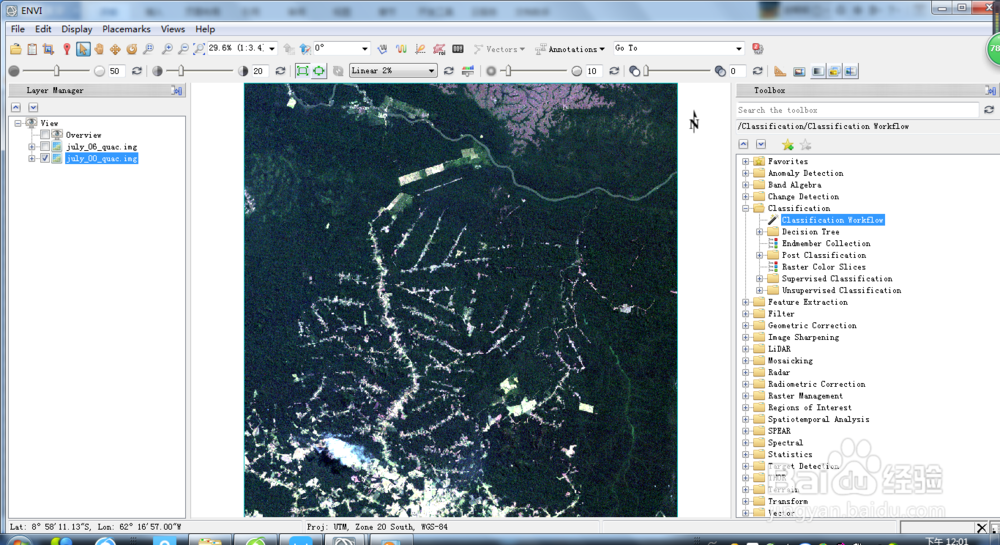
Task: Collapse the Classification toolbox folder
Action: [x=746, y=208]
